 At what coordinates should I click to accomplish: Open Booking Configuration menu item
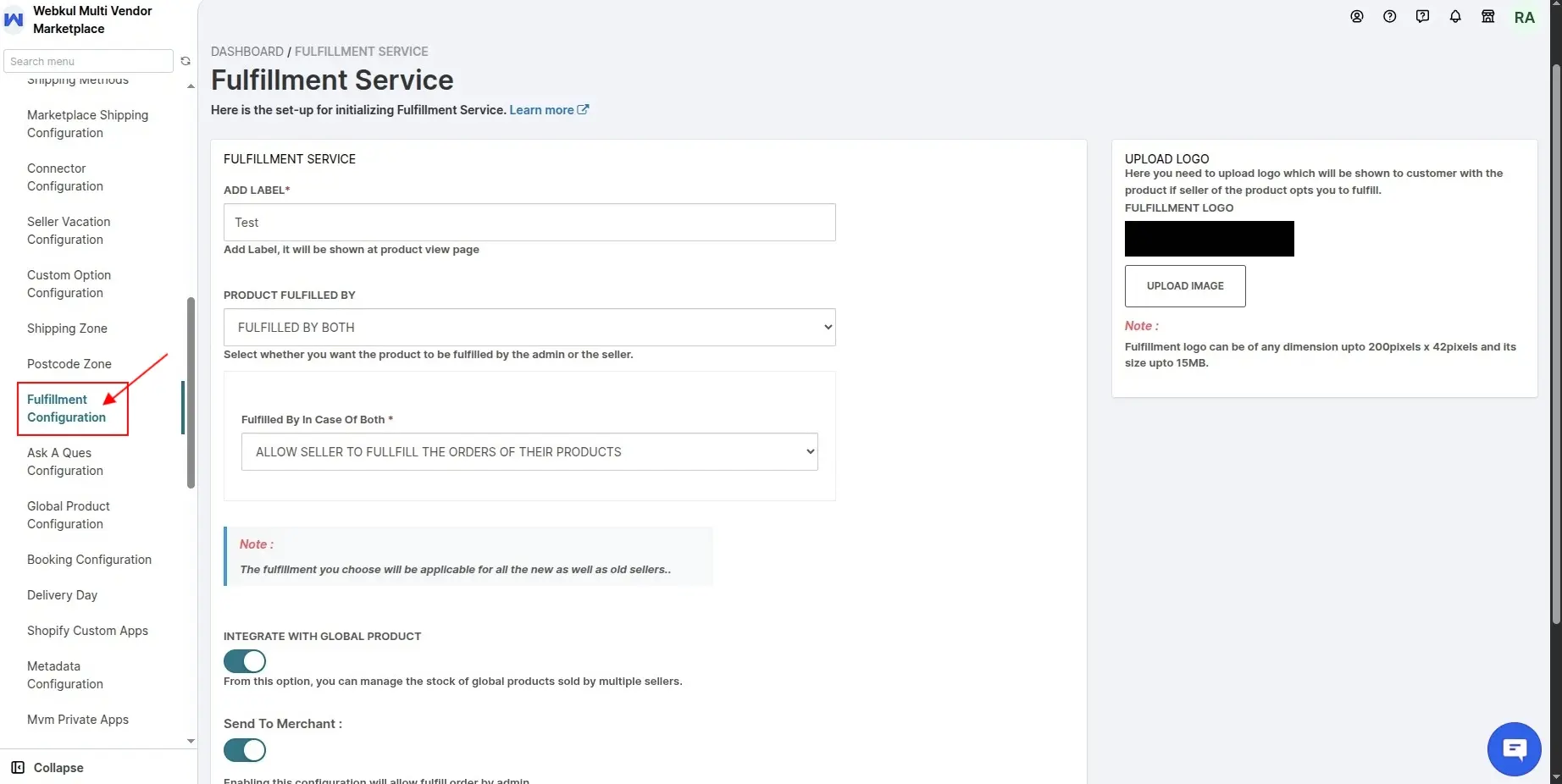(89, 560)
